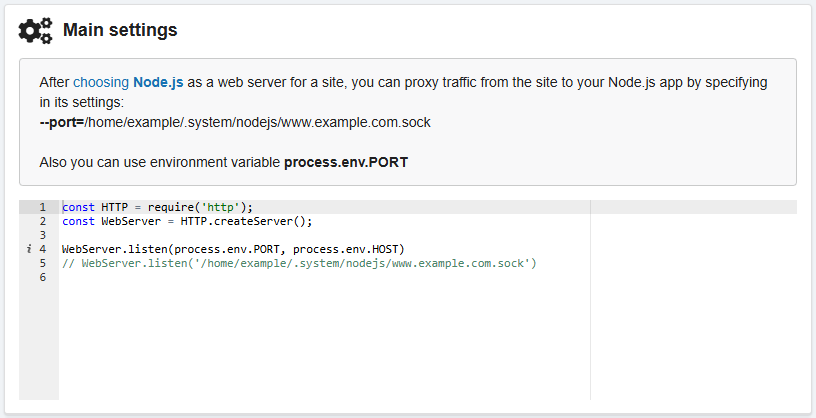Screen dimensions: 816x418
Task: Open the "choosing Node.js" link
Action: point(128,82)
